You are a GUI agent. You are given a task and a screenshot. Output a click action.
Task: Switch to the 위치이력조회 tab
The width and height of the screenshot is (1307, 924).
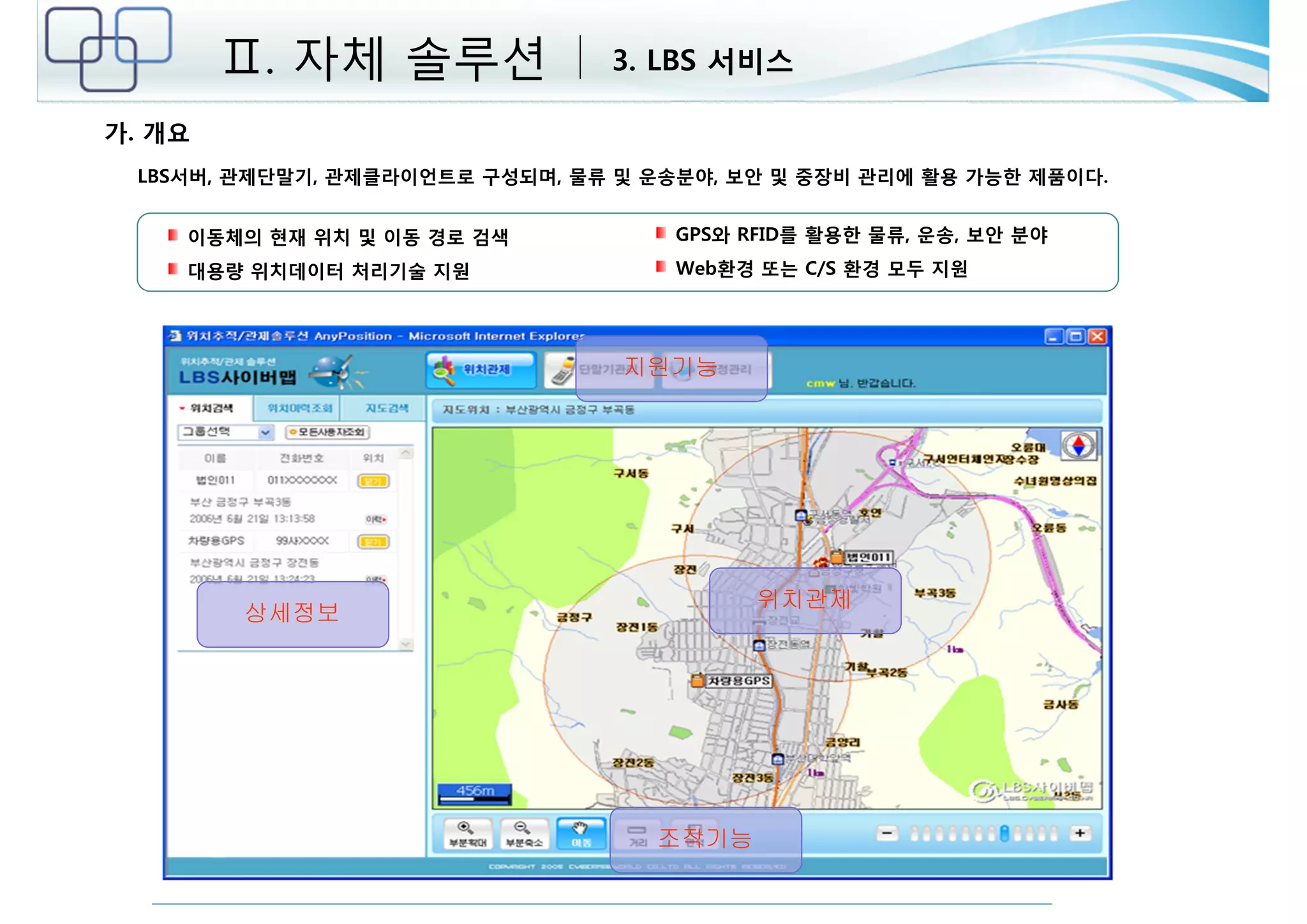pos(299,408)
